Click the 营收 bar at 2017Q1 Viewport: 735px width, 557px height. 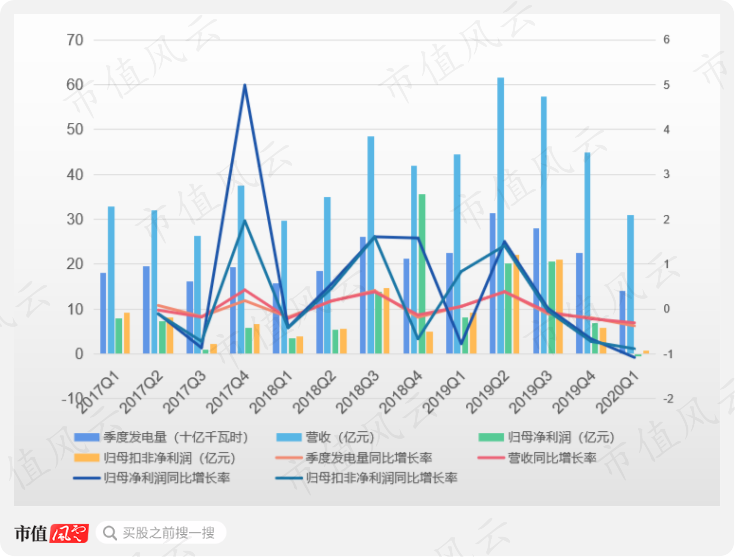point(111,280)
